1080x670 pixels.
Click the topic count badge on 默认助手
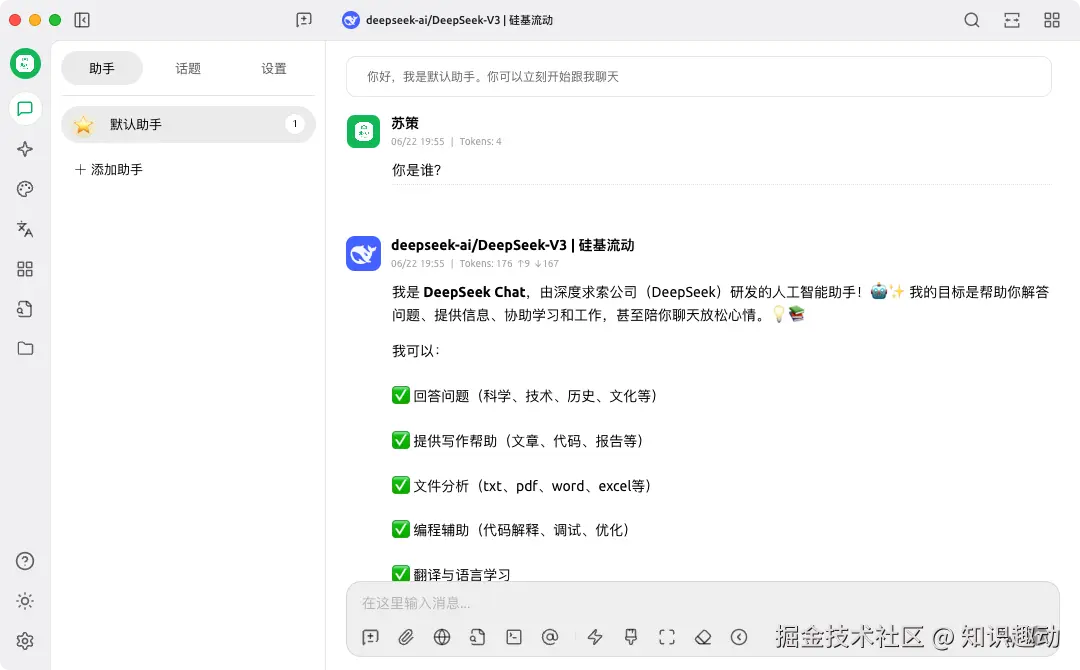[295, 124]
